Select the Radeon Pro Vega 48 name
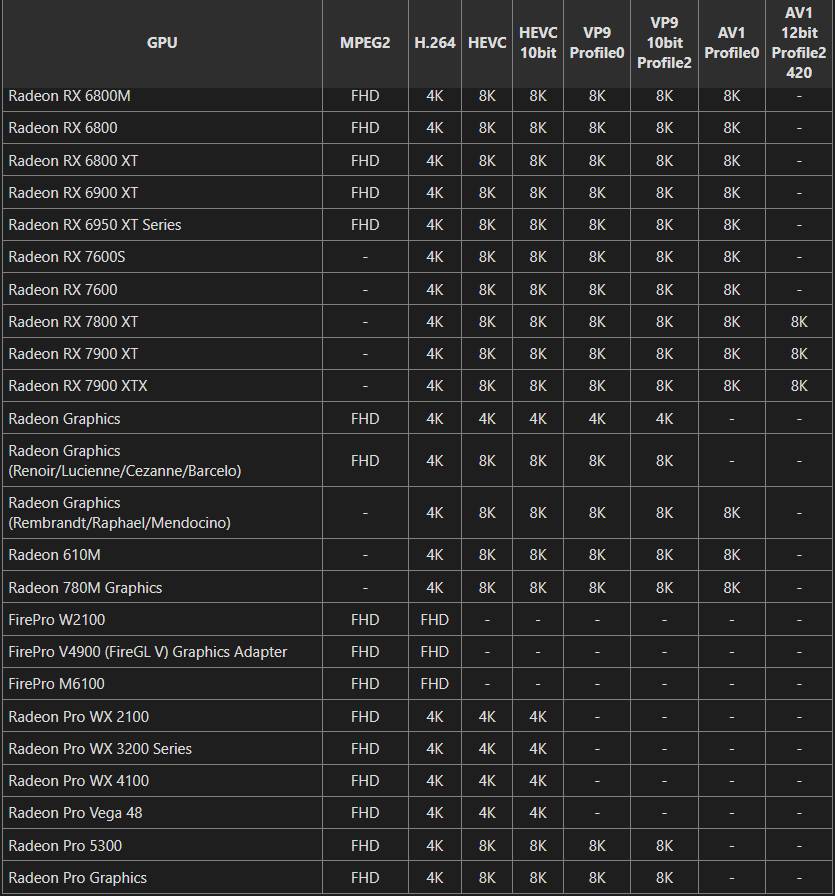The width and height of the screenshot is (835, 896). click(x=75, y=813)
